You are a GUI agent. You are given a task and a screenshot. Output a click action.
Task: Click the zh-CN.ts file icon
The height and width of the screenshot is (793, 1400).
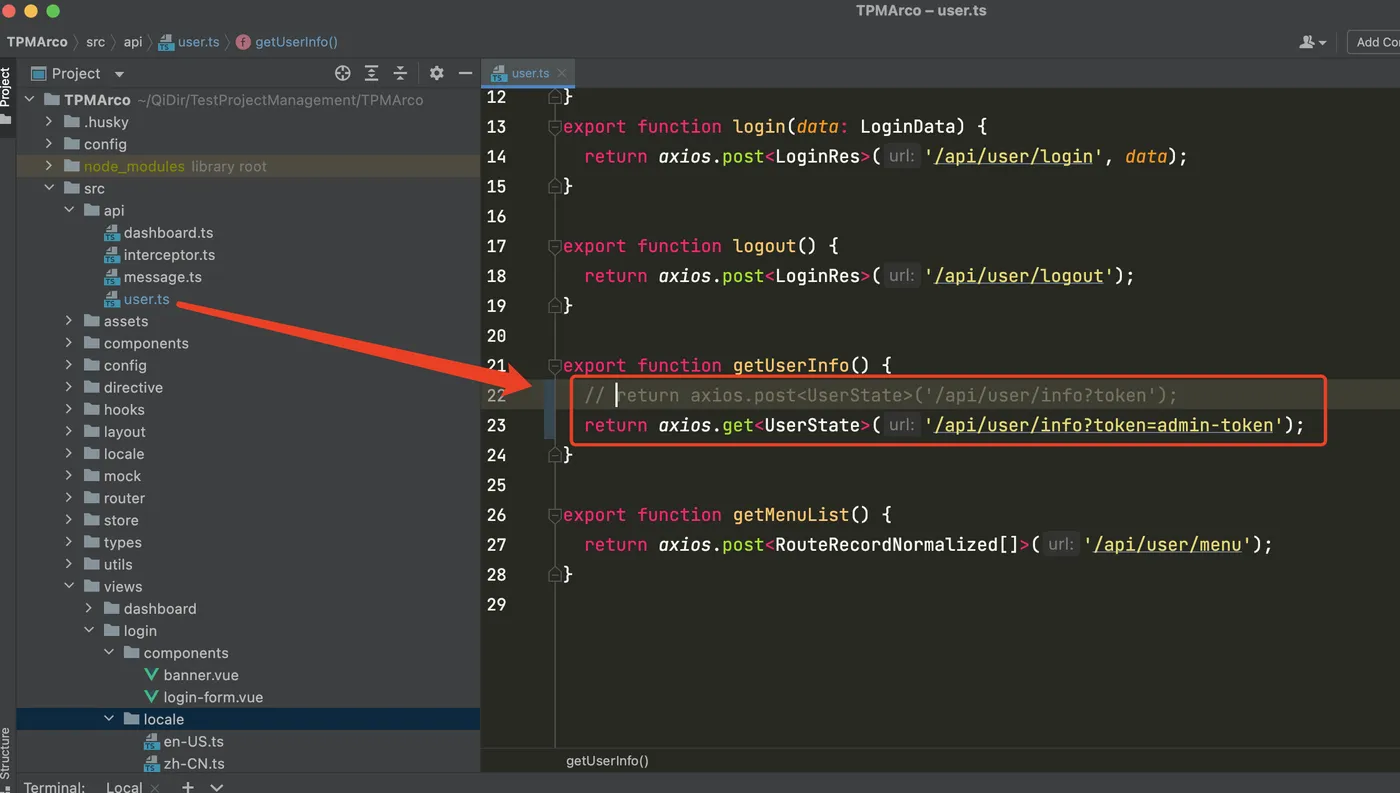point(152,764)
